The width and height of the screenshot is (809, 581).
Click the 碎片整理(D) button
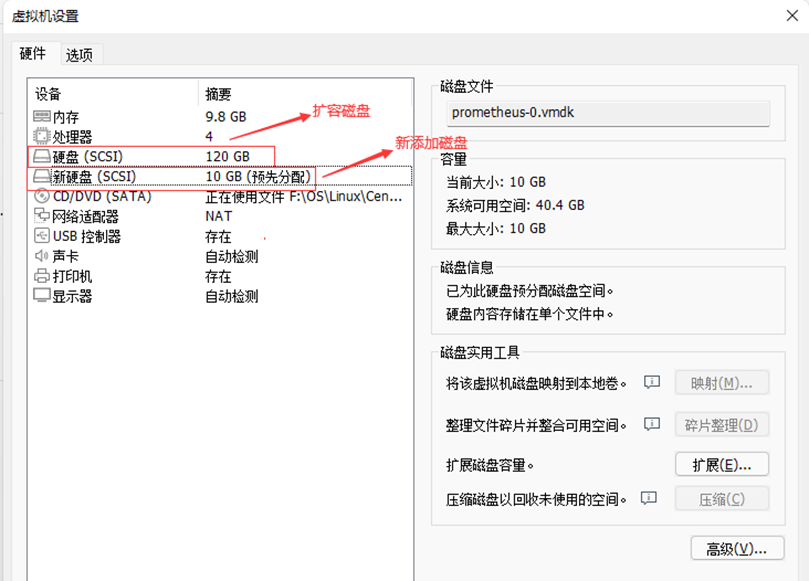click(722, 425)
